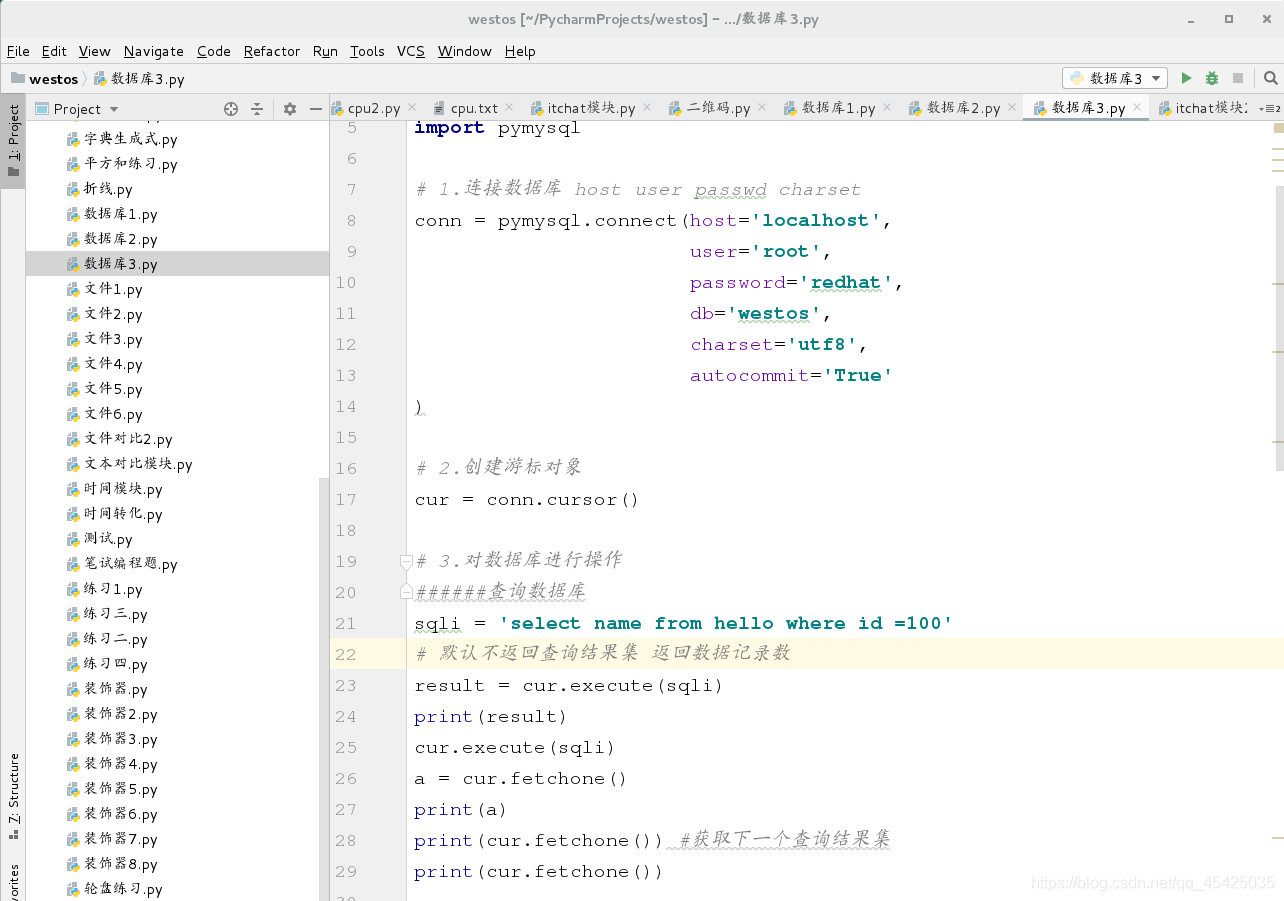This screenshot has height=901, width=1284.
Task: Open the Tools menu
Action: tap(367, 51)
